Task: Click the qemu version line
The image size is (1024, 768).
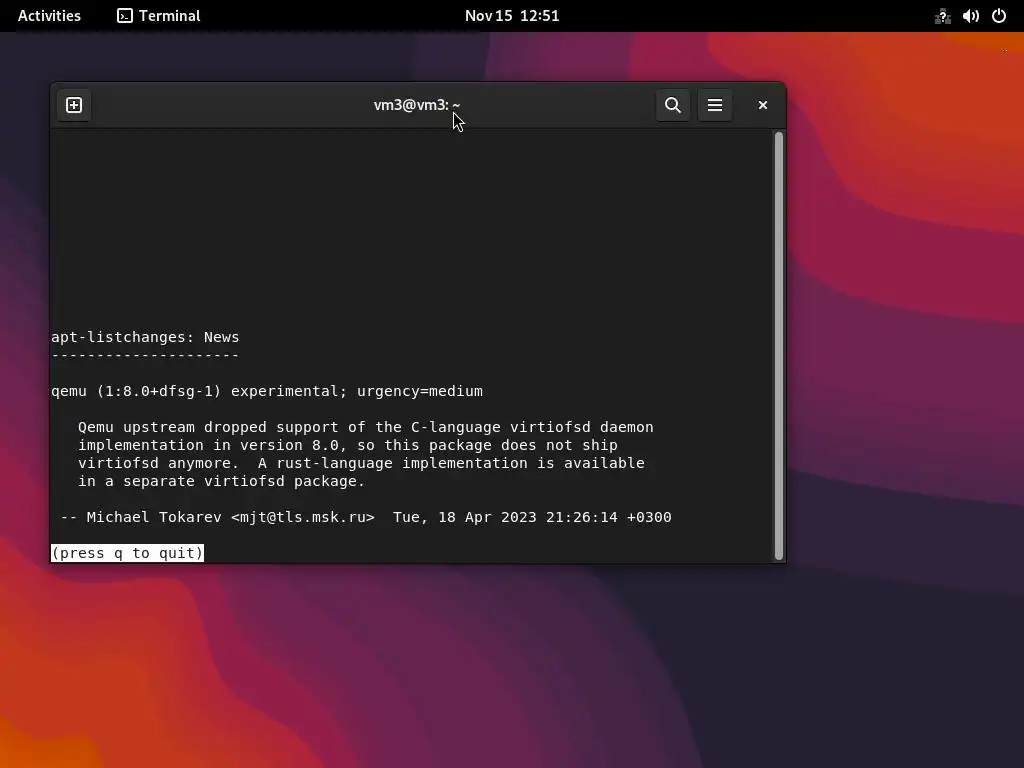Action: (x=266, y=391)
